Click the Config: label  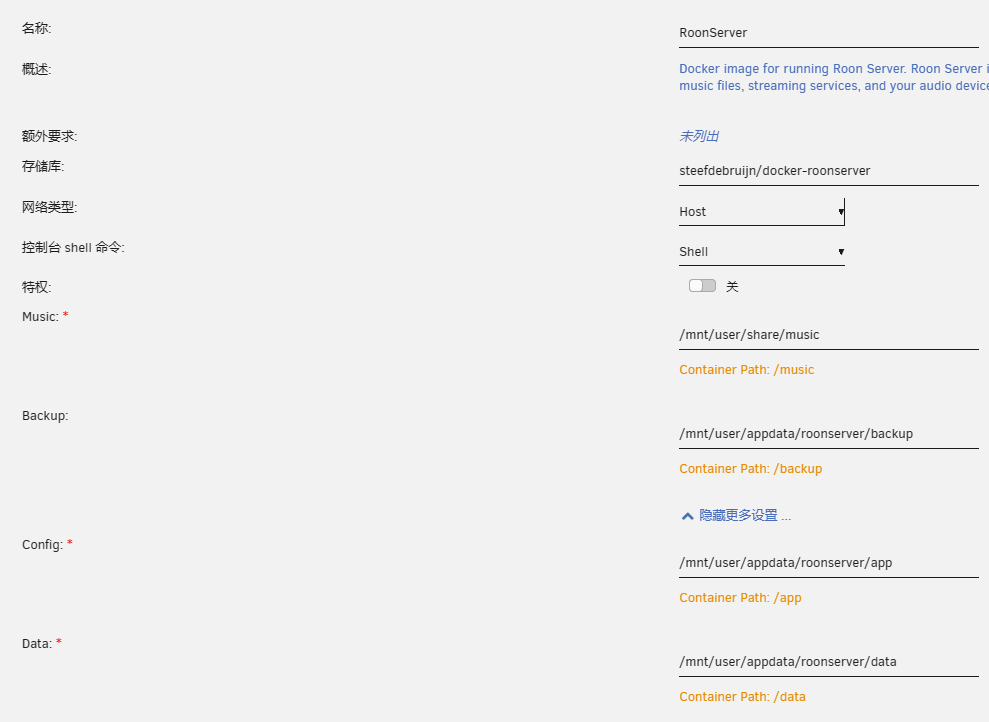point(42,545)
